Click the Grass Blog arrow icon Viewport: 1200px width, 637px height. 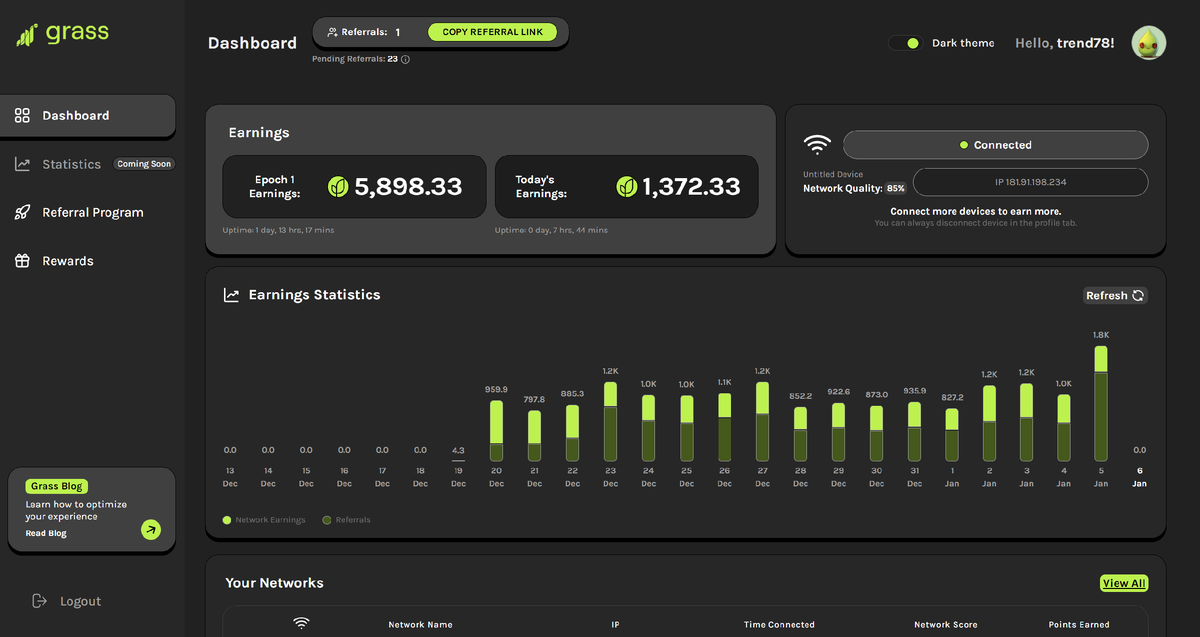(151, 530)
